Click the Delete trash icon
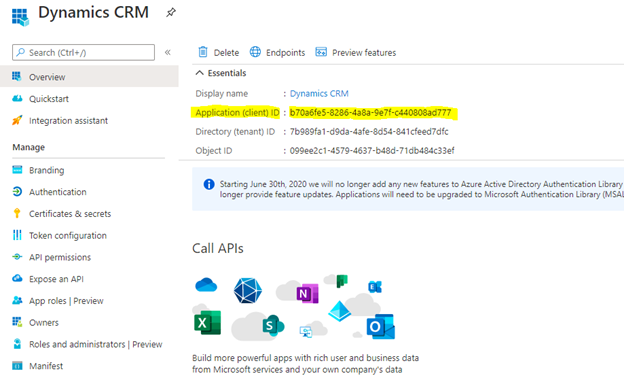This screenshot has height=378, width=624. 203,52
